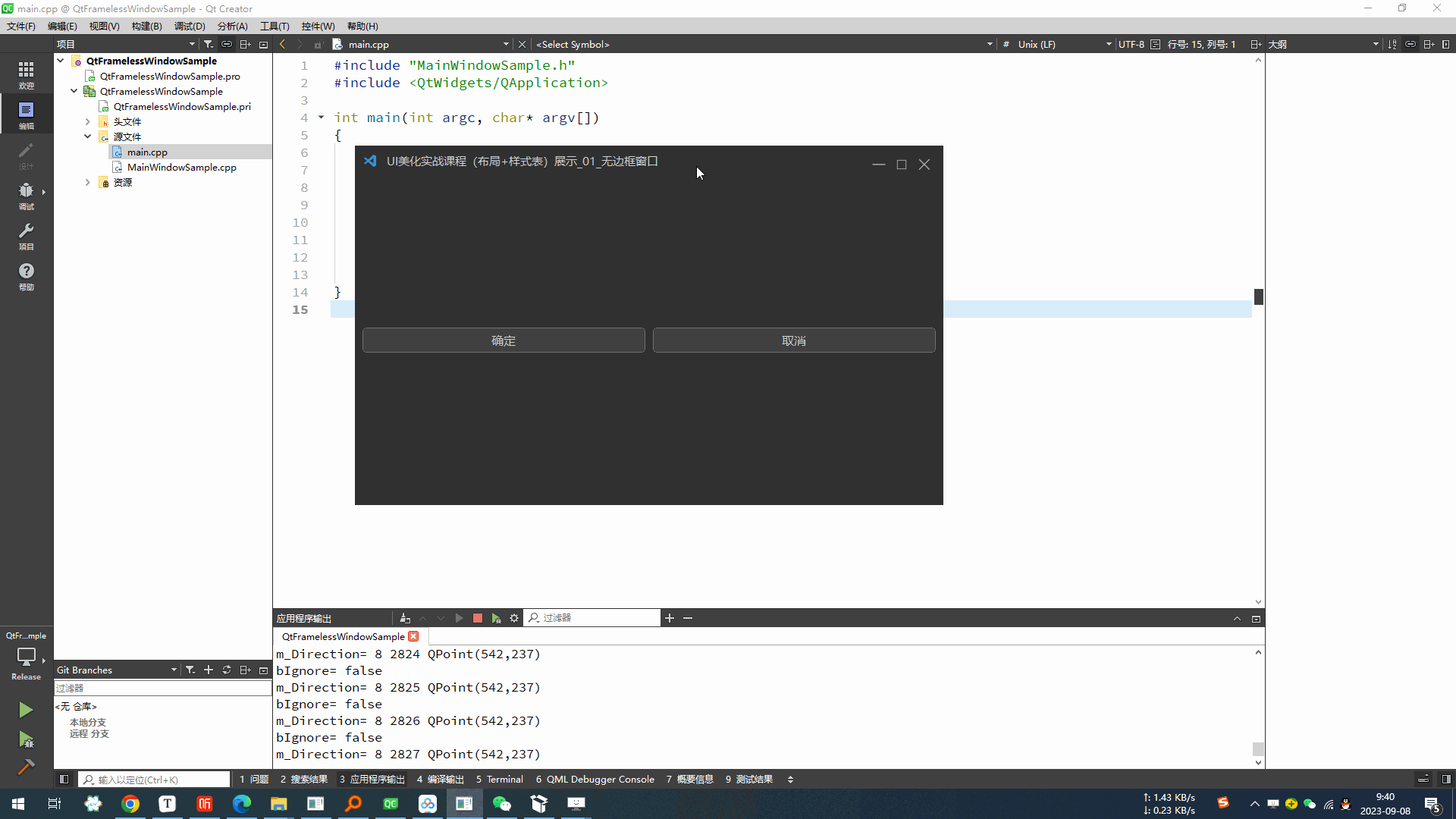Click 取消 button in frameless window
1456x819 pixels.
[793, 340]
